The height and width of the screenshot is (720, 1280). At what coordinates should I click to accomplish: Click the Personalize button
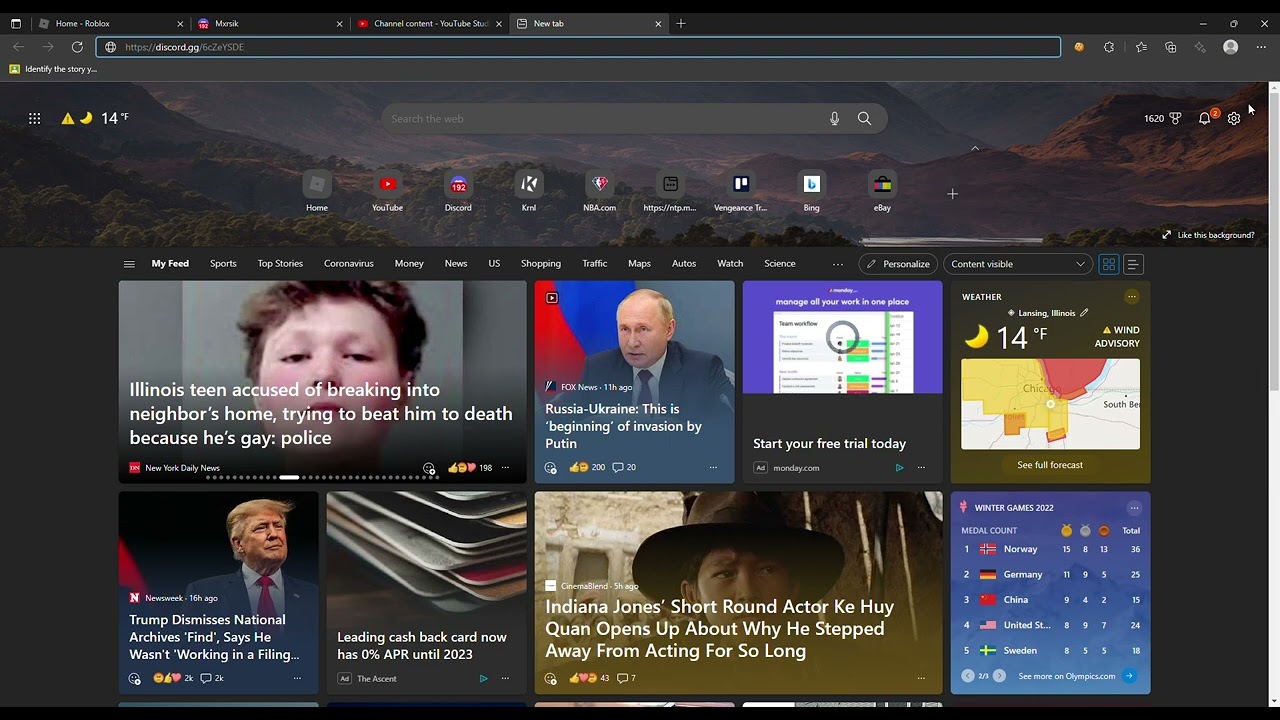[898, 264]
